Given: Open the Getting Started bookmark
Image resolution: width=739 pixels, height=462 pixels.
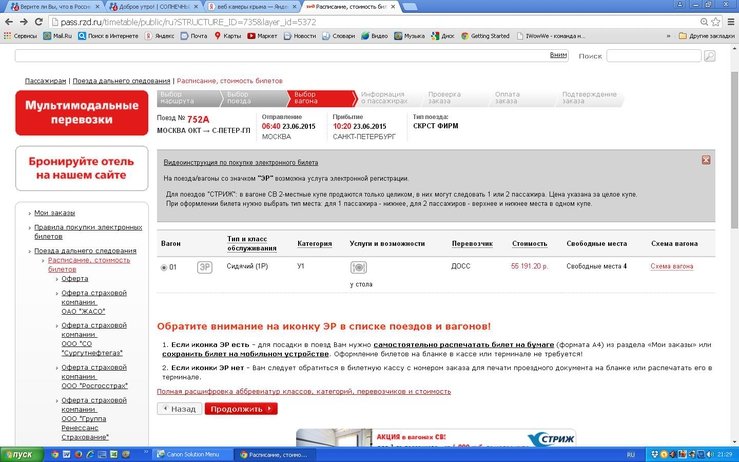Looking at the screenshot, I should point(485,36).
